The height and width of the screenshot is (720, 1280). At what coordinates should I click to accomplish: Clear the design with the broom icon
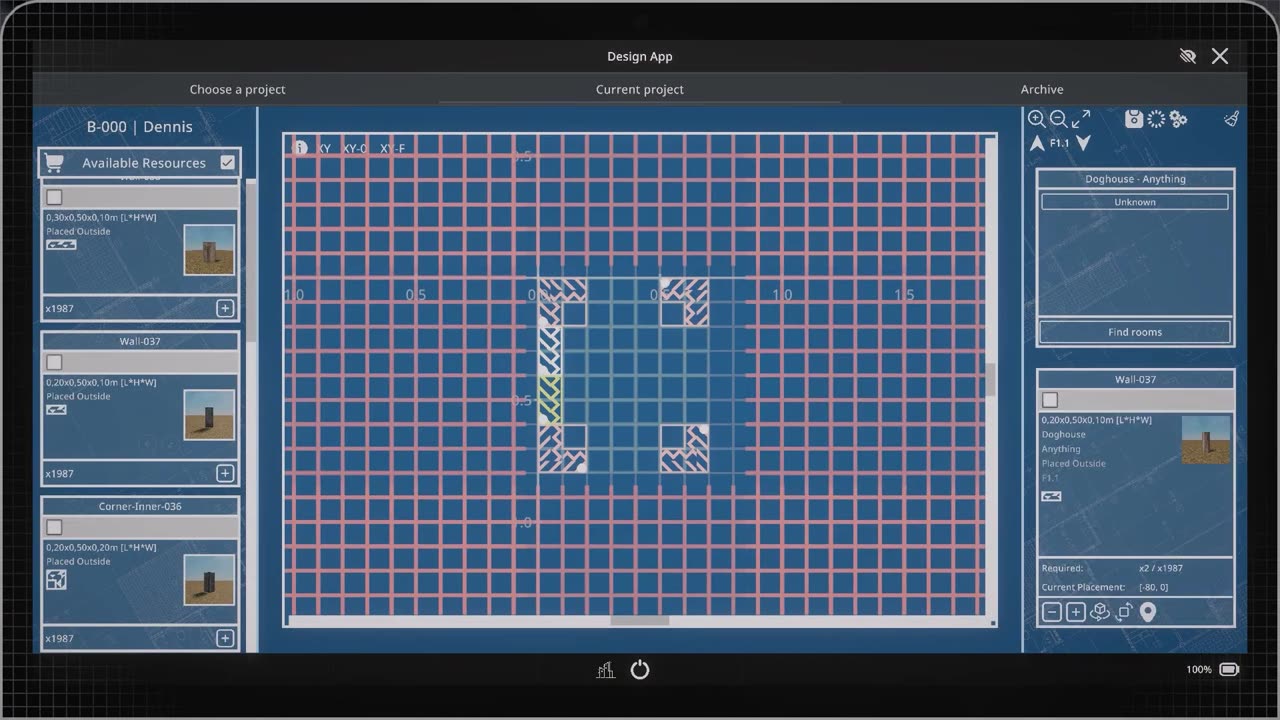(x=1232, y=119)
